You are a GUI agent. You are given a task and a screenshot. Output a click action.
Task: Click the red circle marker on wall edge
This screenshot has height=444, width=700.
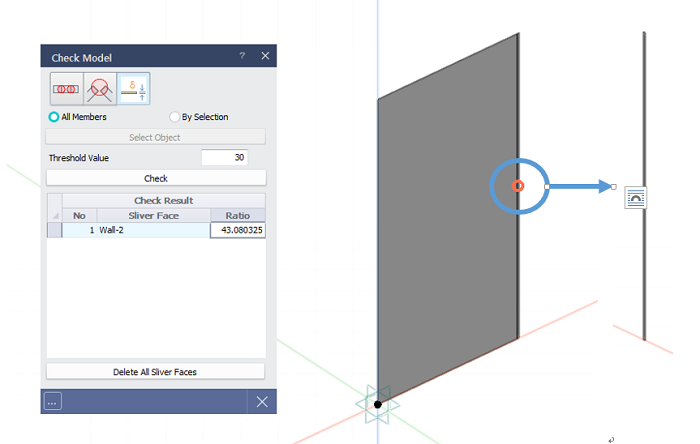(518, 186)
